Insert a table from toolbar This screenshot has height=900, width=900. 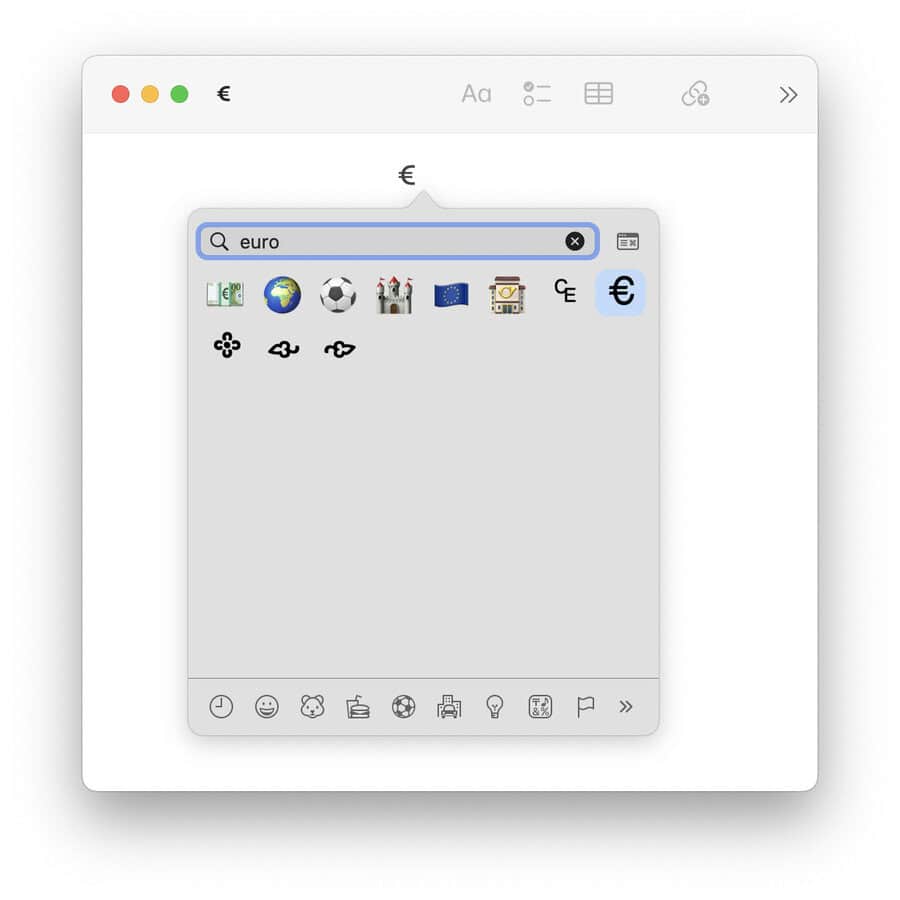[x=599, y=94]
